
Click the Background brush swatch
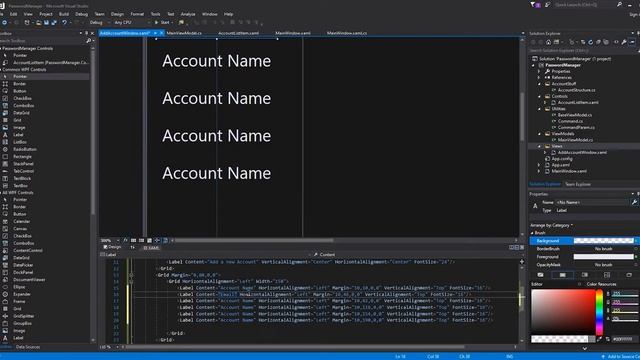(604, 241)
